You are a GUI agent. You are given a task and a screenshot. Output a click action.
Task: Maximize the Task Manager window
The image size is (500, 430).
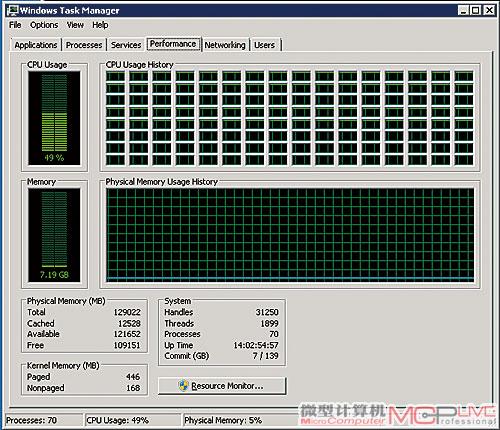476,10
